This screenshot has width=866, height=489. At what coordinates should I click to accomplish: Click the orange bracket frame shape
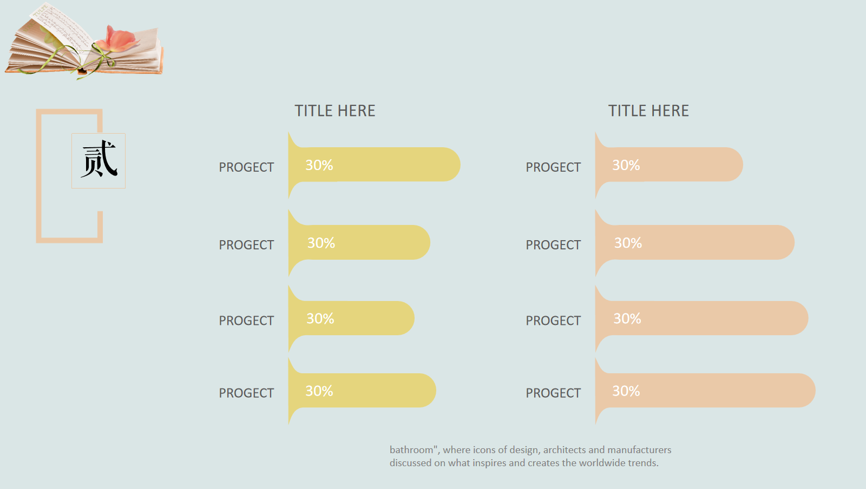(70, 176)
